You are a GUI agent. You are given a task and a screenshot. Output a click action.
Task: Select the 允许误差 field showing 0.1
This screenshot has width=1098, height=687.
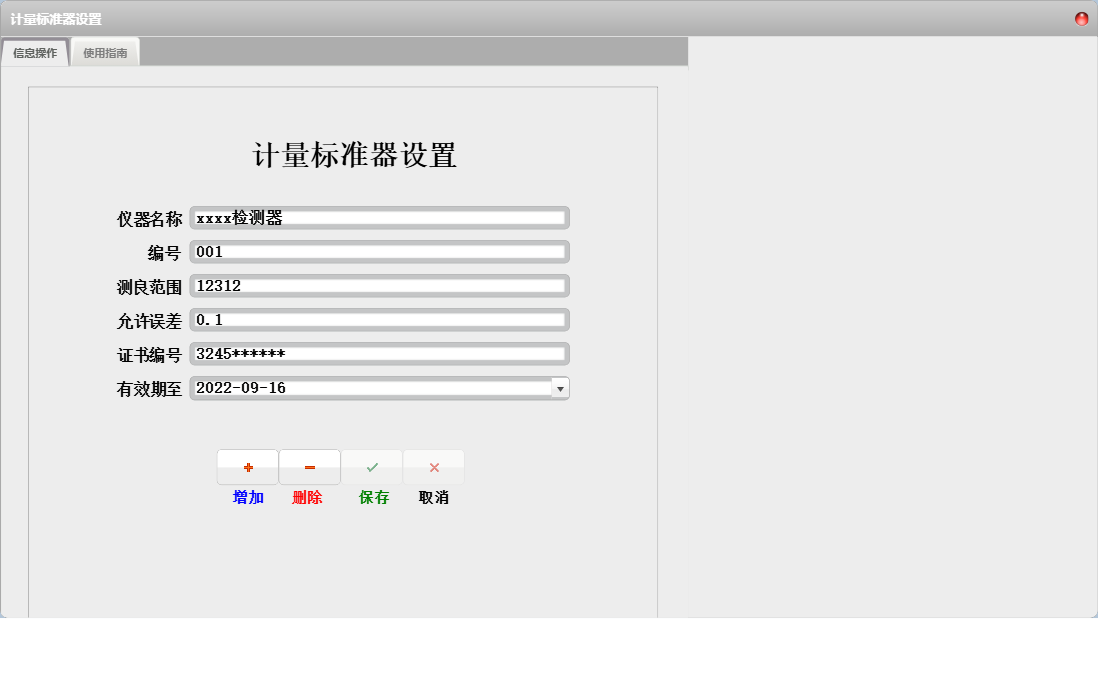[x=380, y=319]
